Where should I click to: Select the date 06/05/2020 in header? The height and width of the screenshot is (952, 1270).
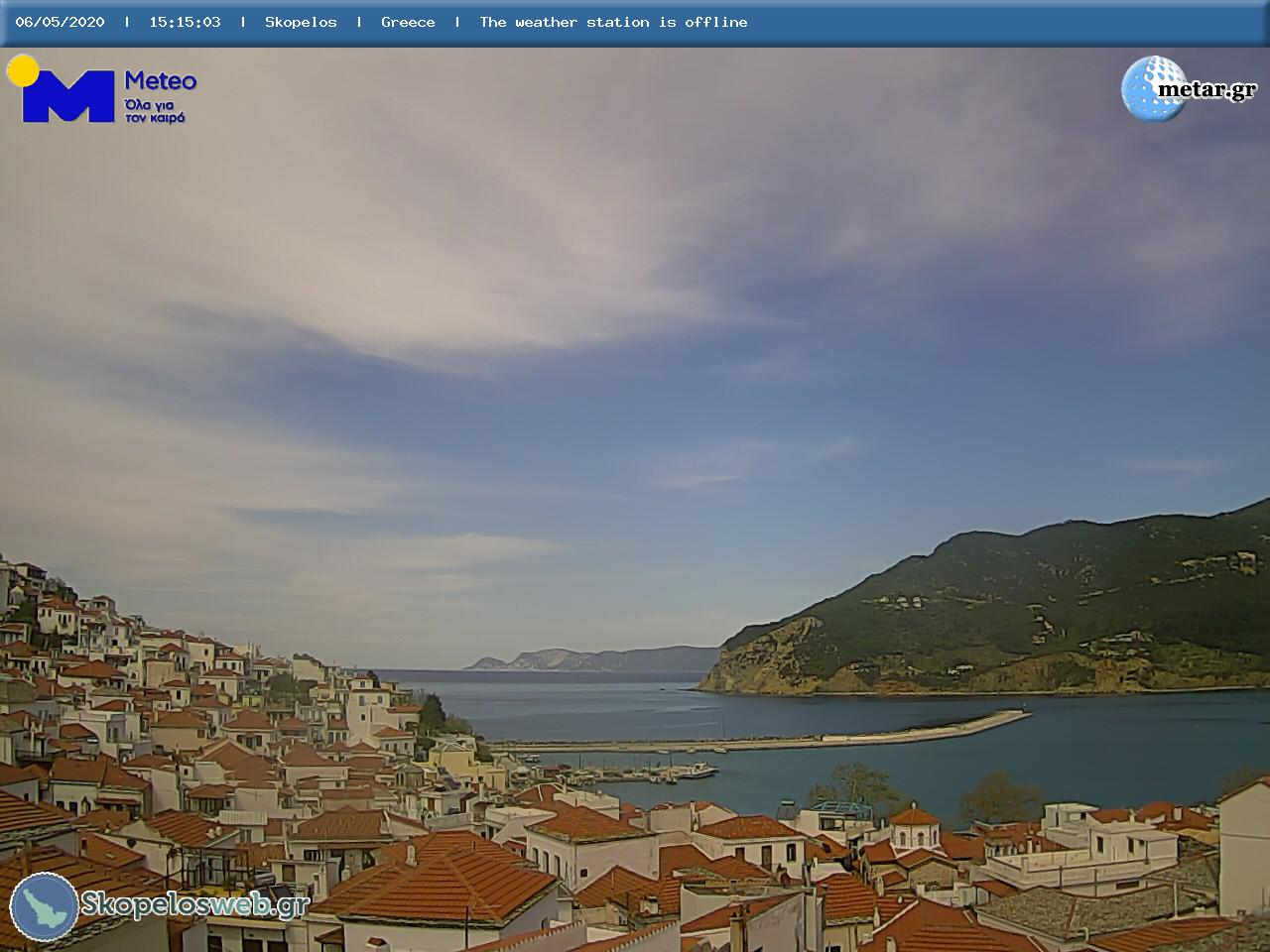[60, 22]
